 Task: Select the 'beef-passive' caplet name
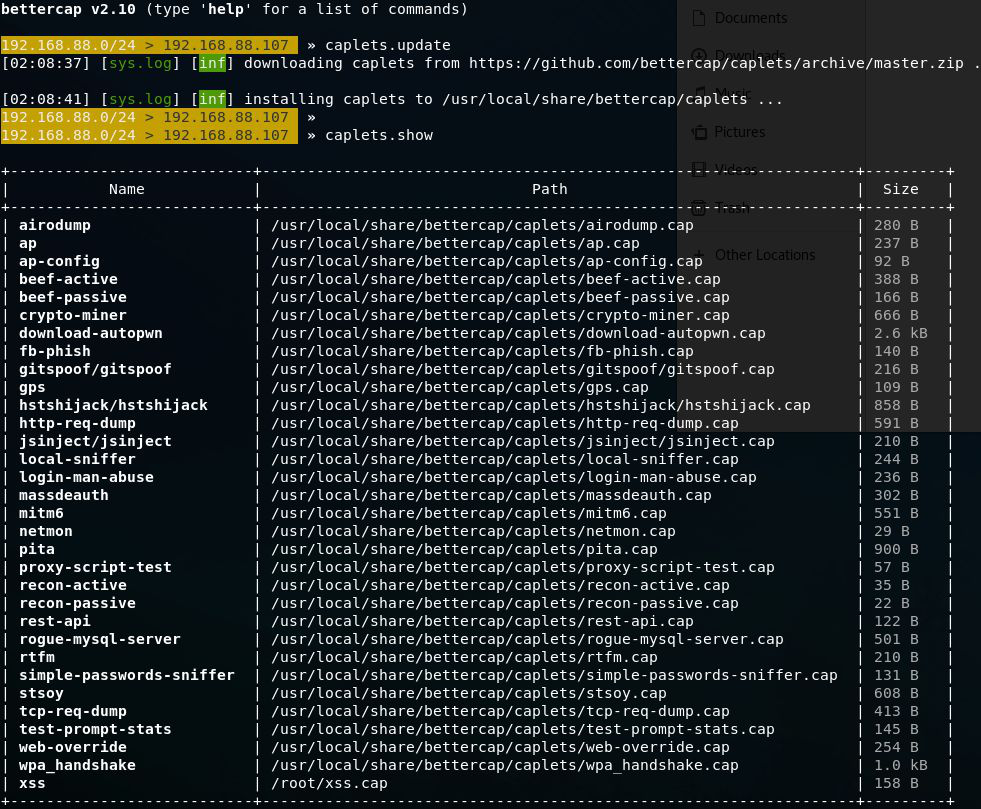[x=73, y=297]
